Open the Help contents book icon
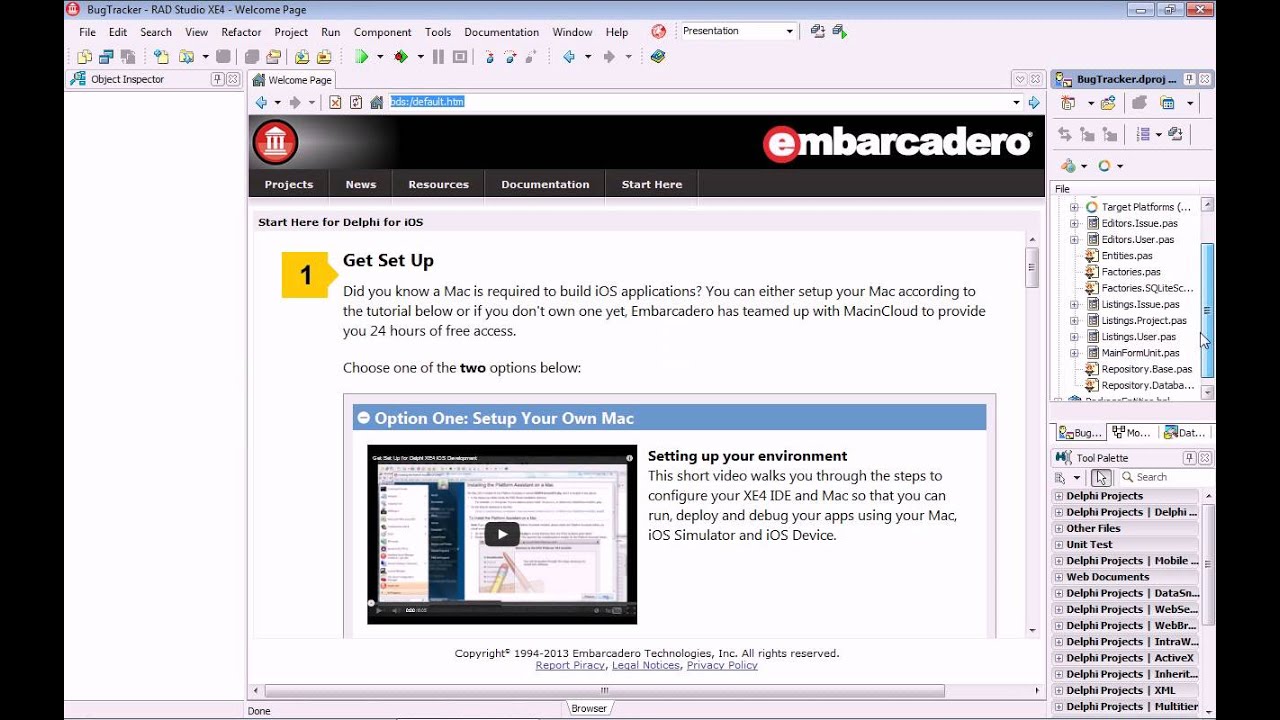Screen dimensions: 1280x720 [658, 57]
